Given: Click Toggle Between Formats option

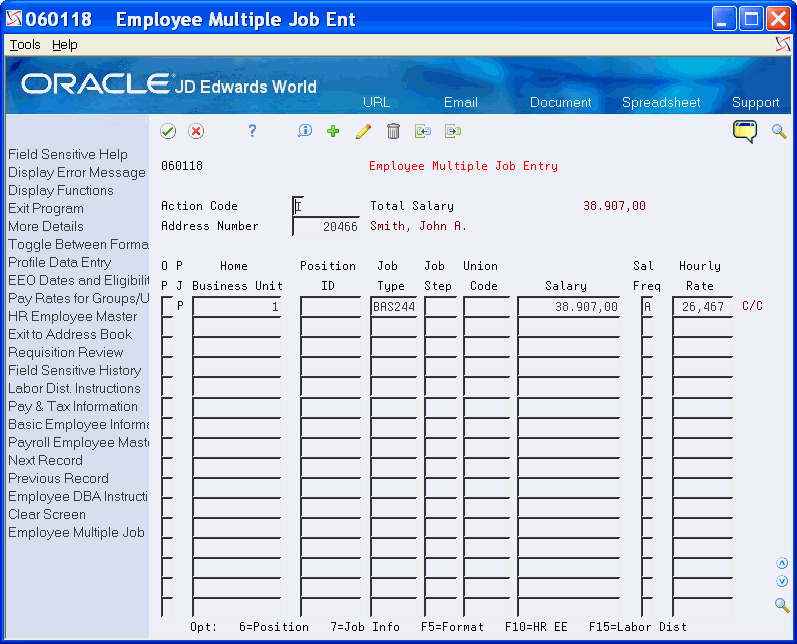Looking at the screenshot, I should 78,244.
